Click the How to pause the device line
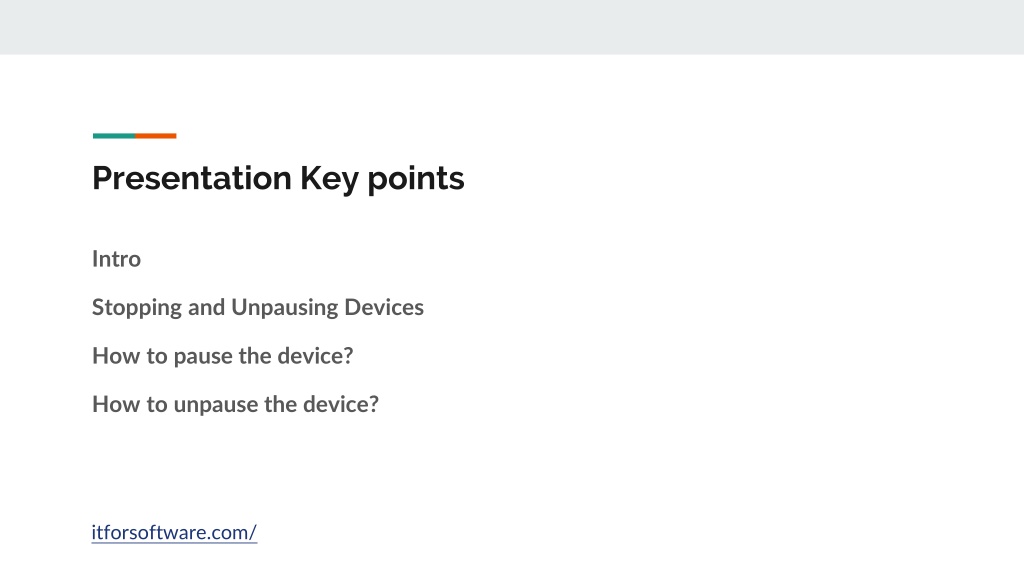 (223, 356)
